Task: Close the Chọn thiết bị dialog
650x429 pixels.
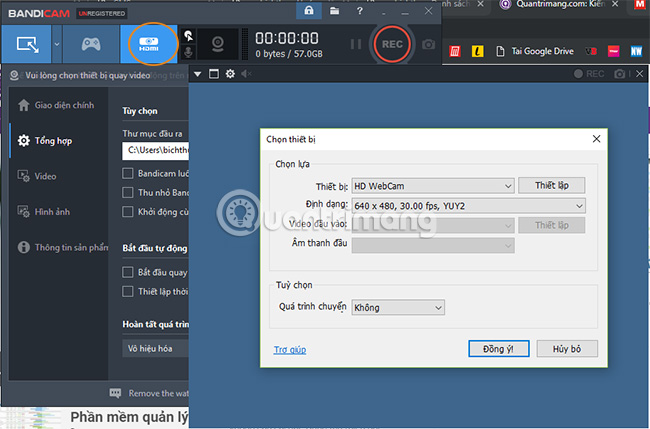Action: 596,139
